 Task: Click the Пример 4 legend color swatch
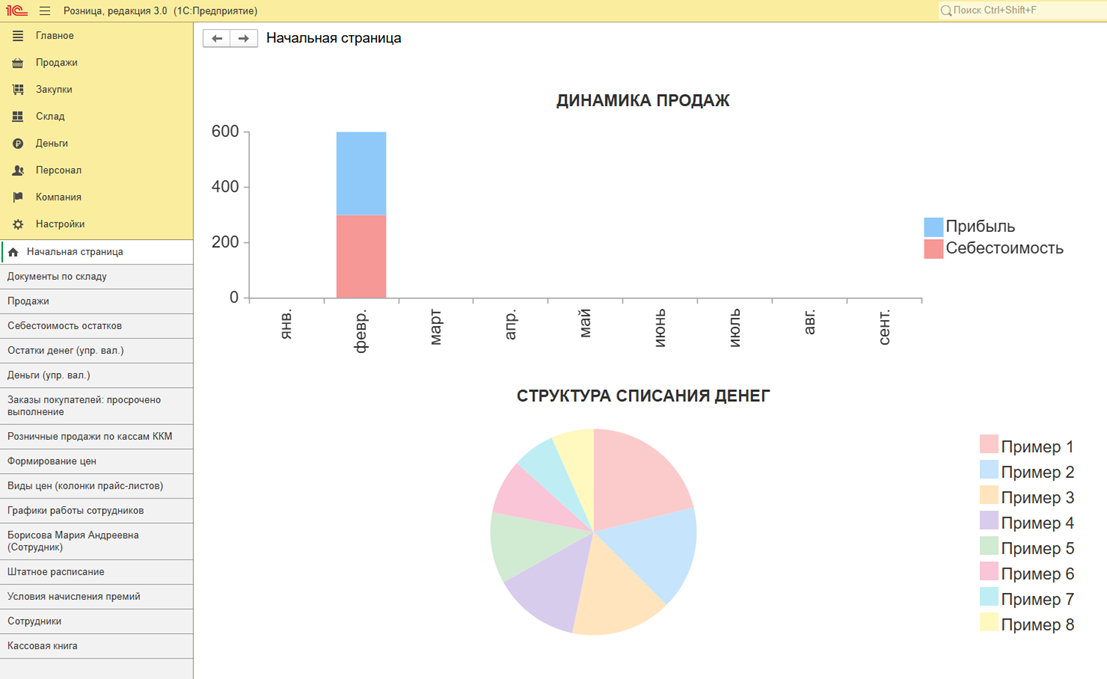988,523
